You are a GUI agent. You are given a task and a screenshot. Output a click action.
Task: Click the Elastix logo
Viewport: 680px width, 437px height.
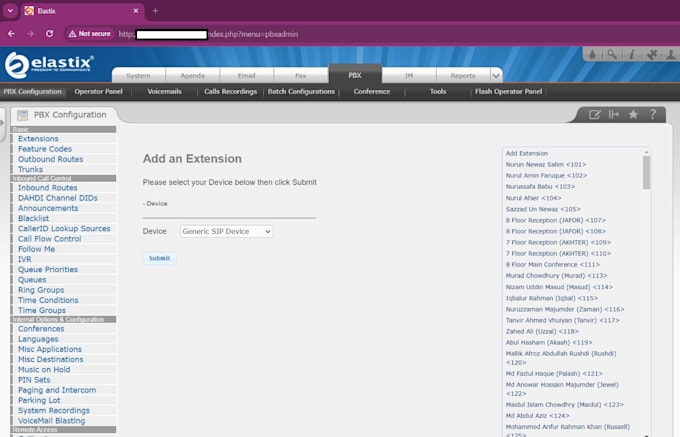(x=50, y=66)
